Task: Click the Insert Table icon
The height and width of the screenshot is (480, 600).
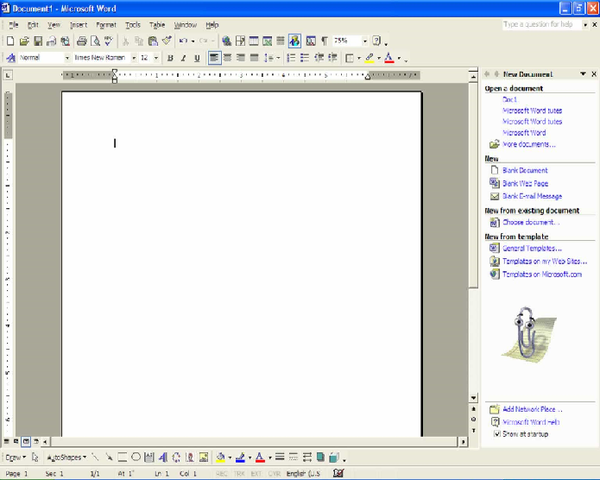Action: [x=254, y=41]
